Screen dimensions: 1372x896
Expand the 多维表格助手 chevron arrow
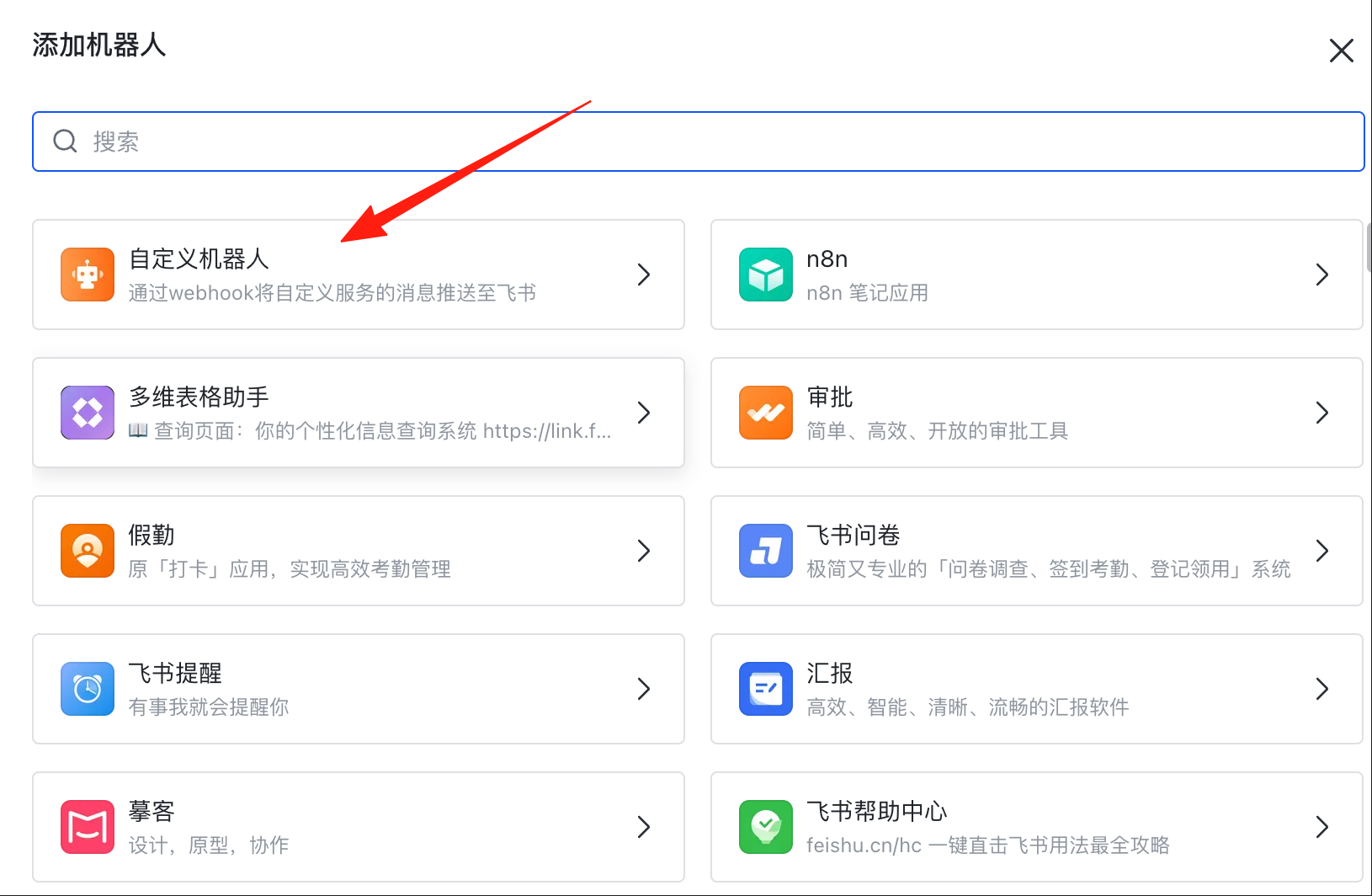pyautogui.click(x=644, y=413)
